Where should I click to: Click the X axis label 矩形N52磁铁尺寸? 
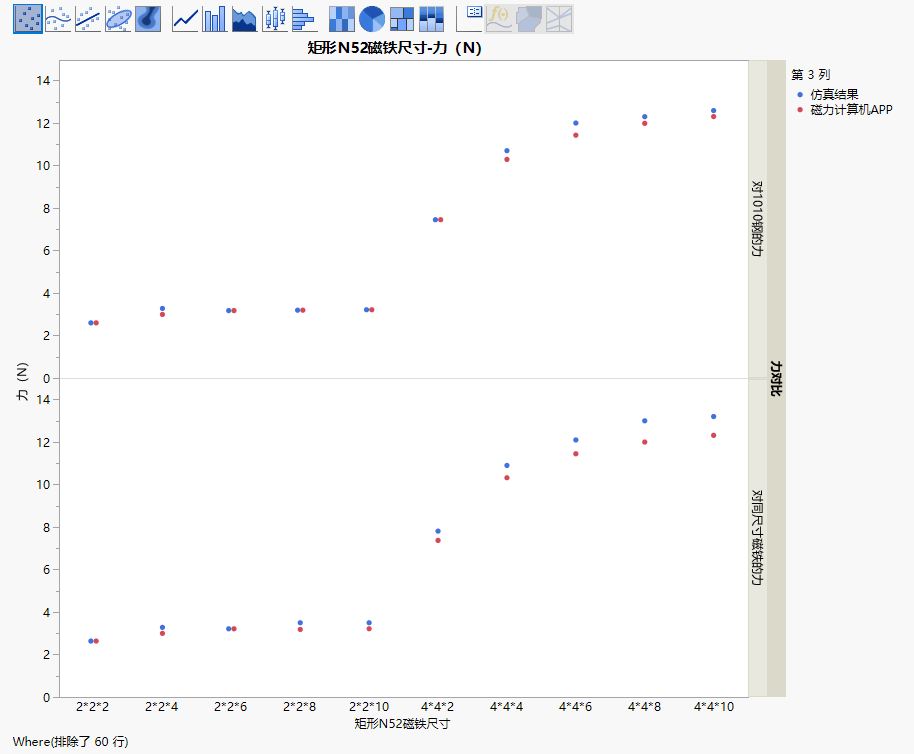[x=402, y=722]
